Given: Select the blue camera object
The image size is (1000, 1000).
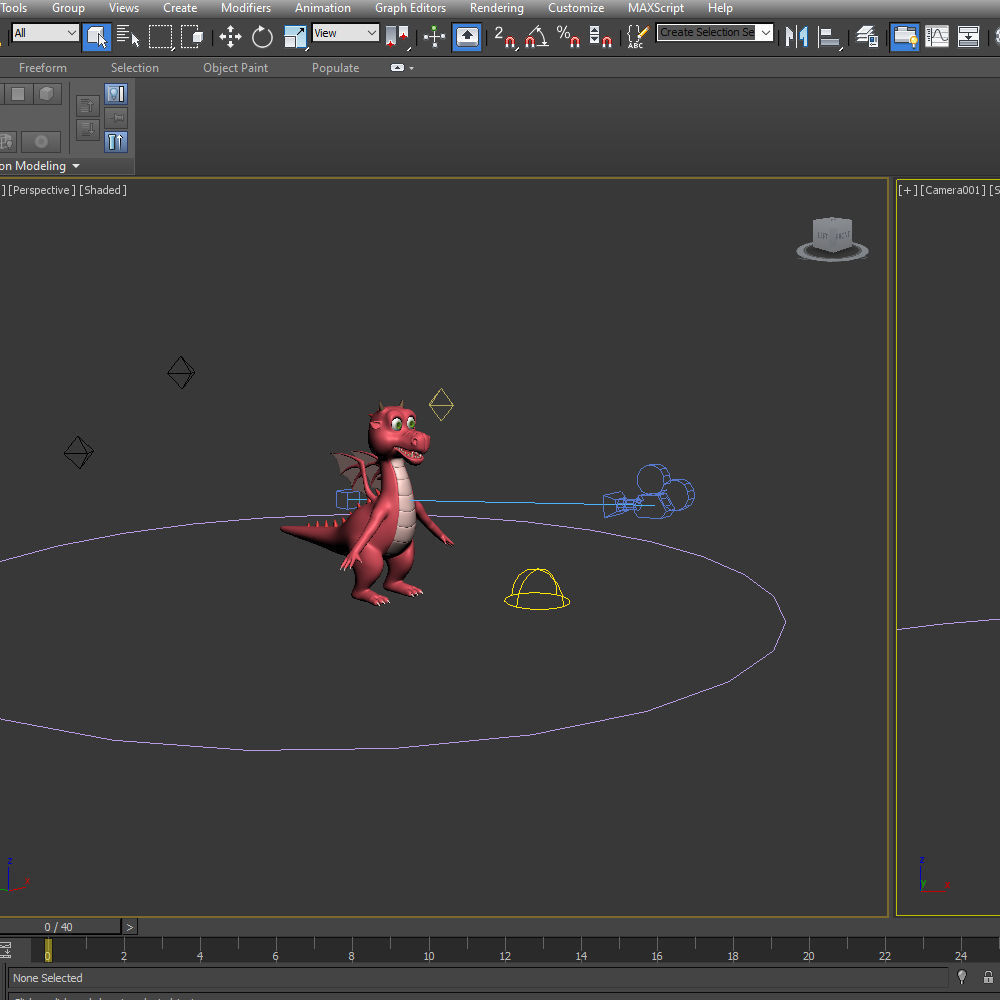Looking at the screenshot, I should (649, 492).
